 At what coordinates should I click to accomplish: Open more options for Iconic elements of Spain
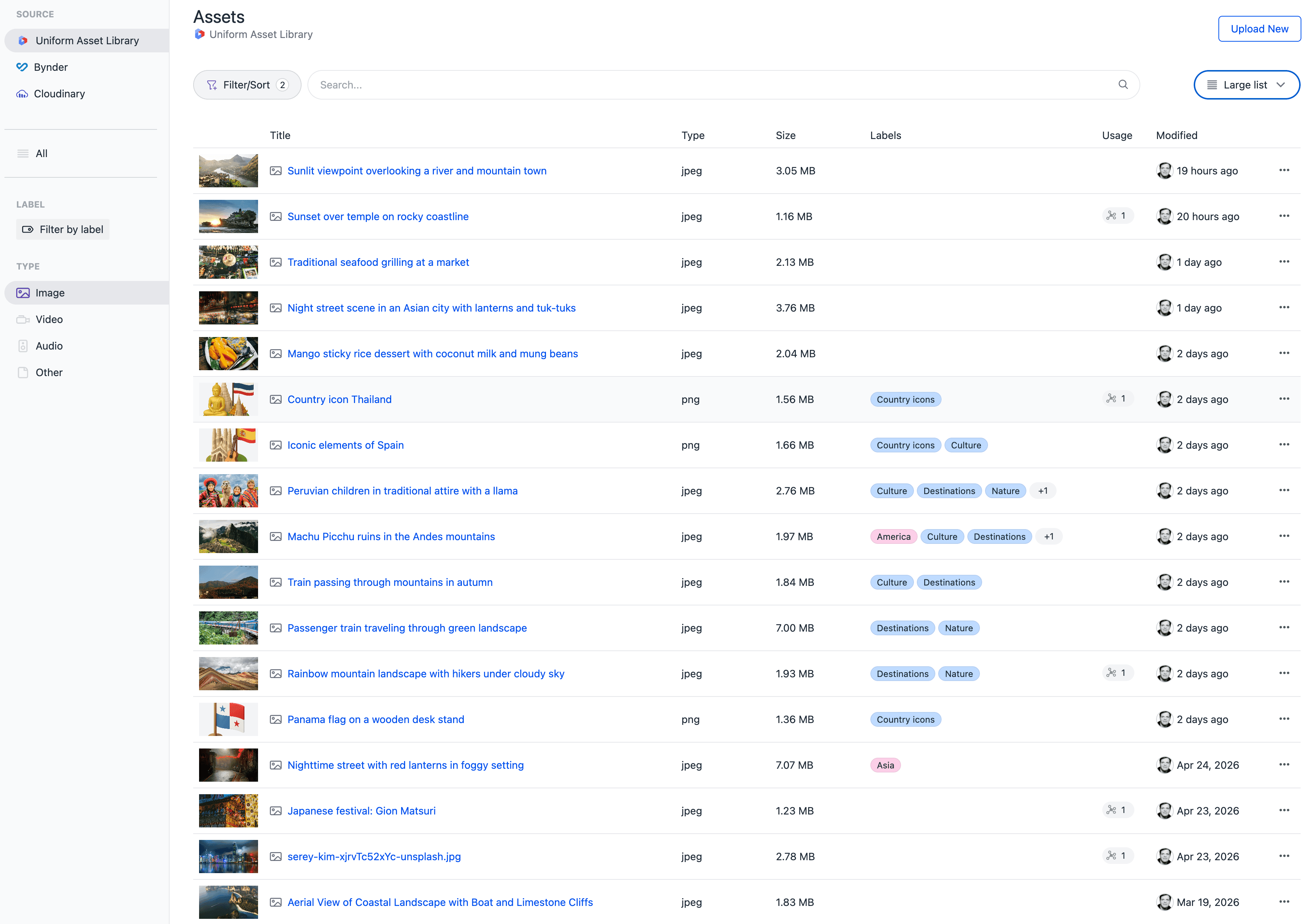coord(1284,445)
